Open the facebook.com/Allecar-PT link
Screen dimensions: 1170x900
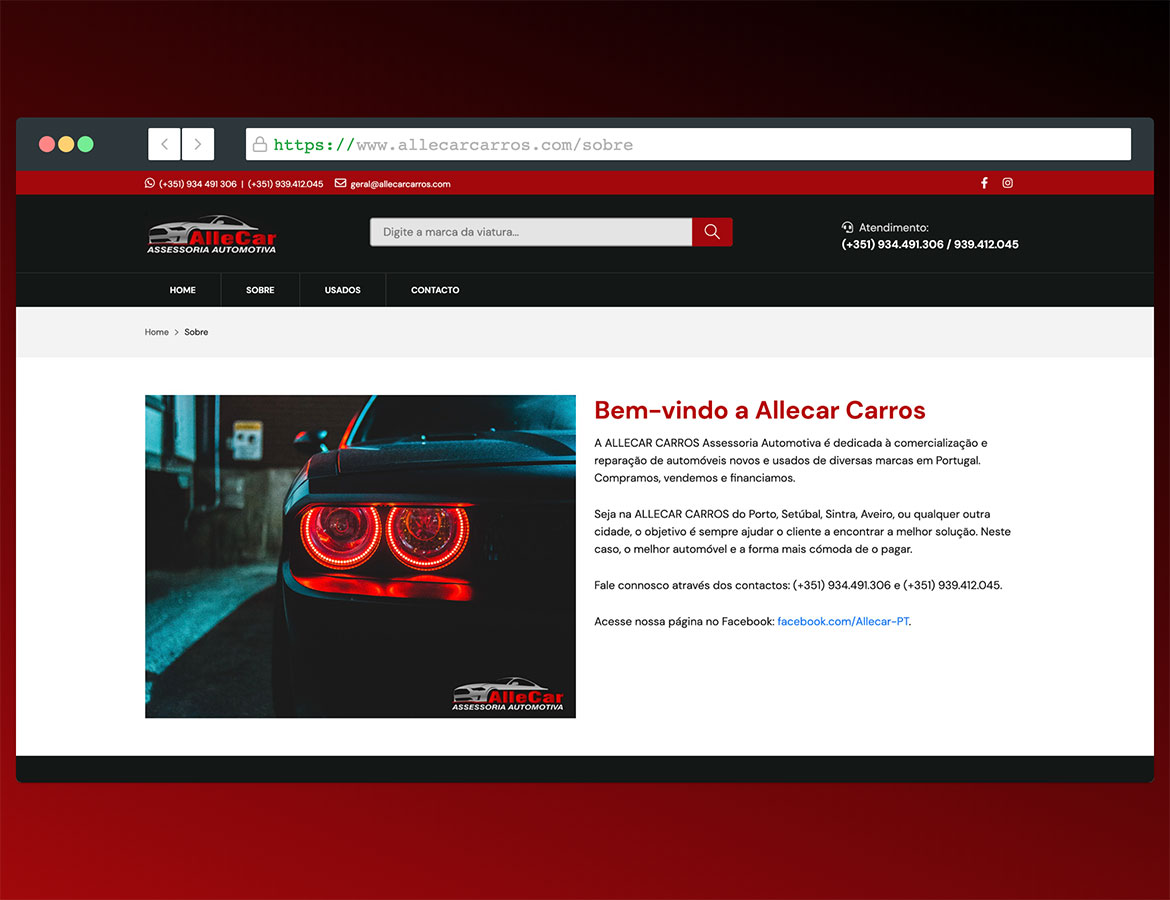tap(843, 621)
